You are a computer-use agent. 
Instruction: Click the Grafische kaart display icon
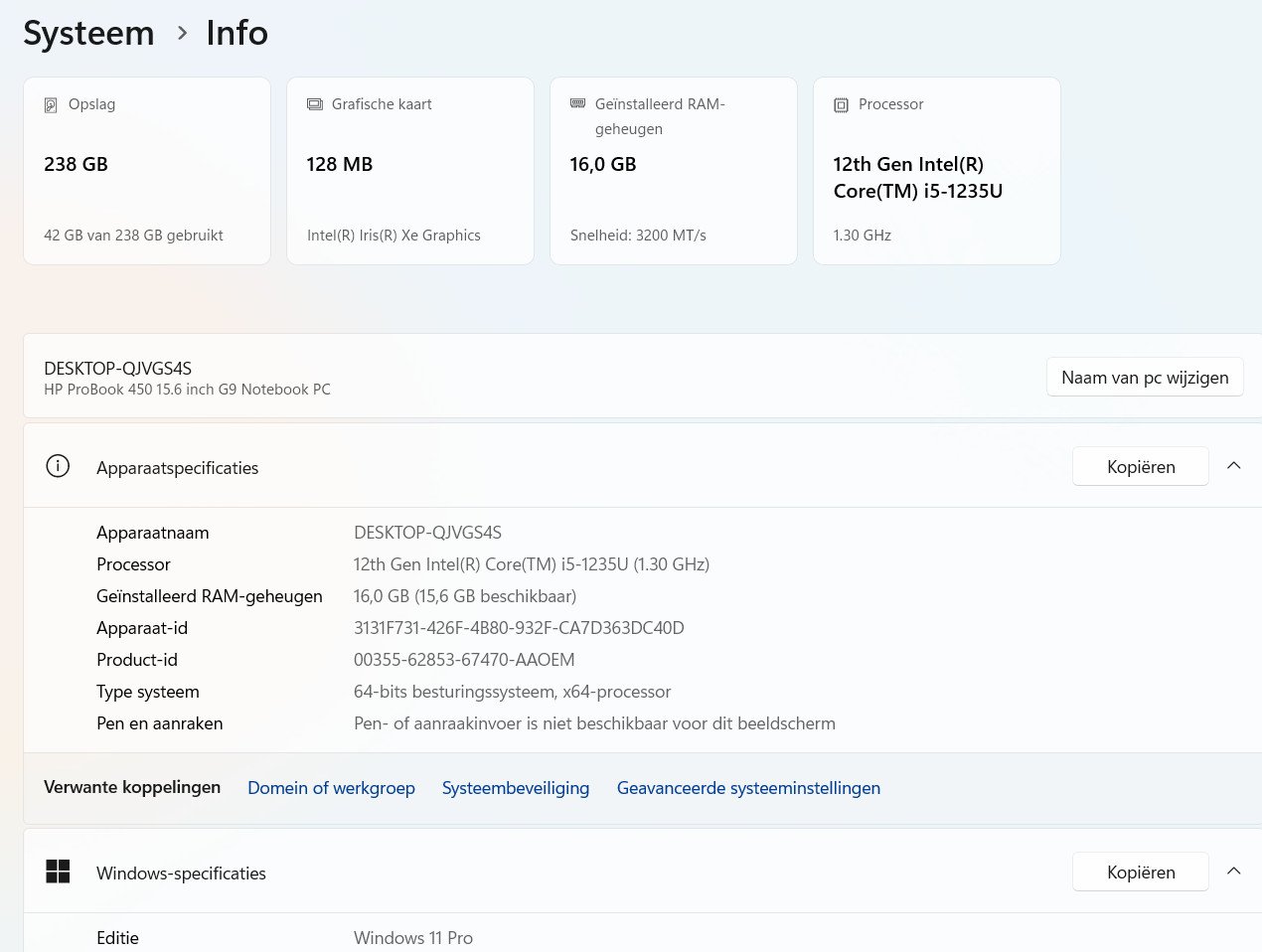315,104
